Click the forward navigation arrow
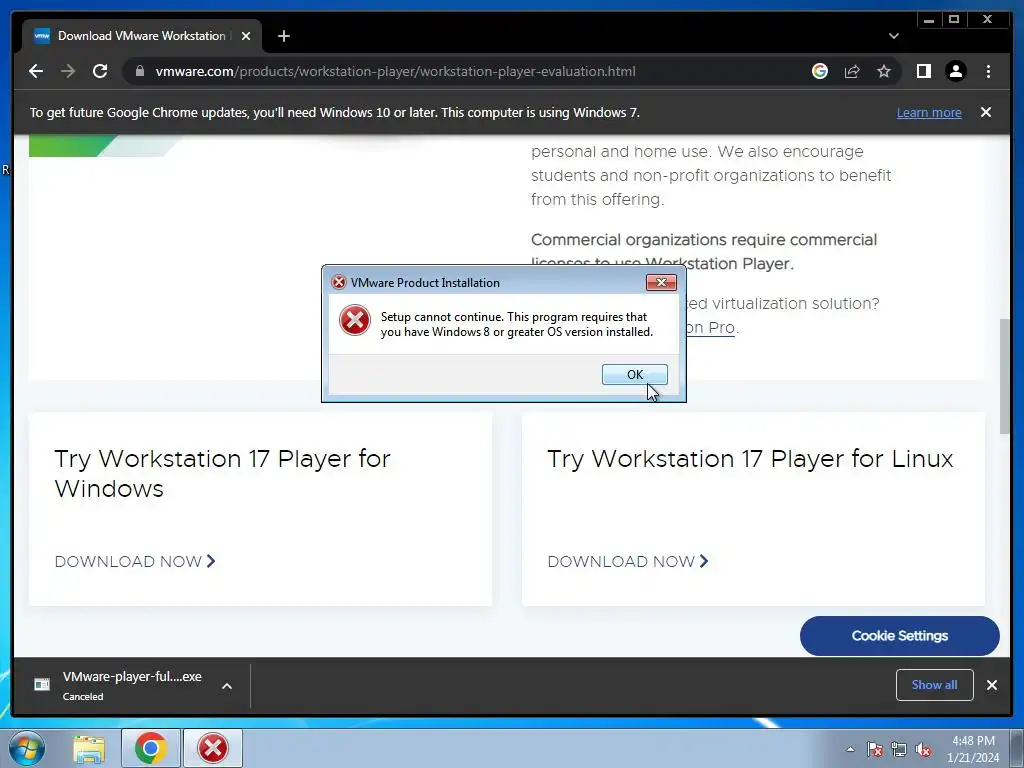1024x768 pixels. [x=68, y=71]
